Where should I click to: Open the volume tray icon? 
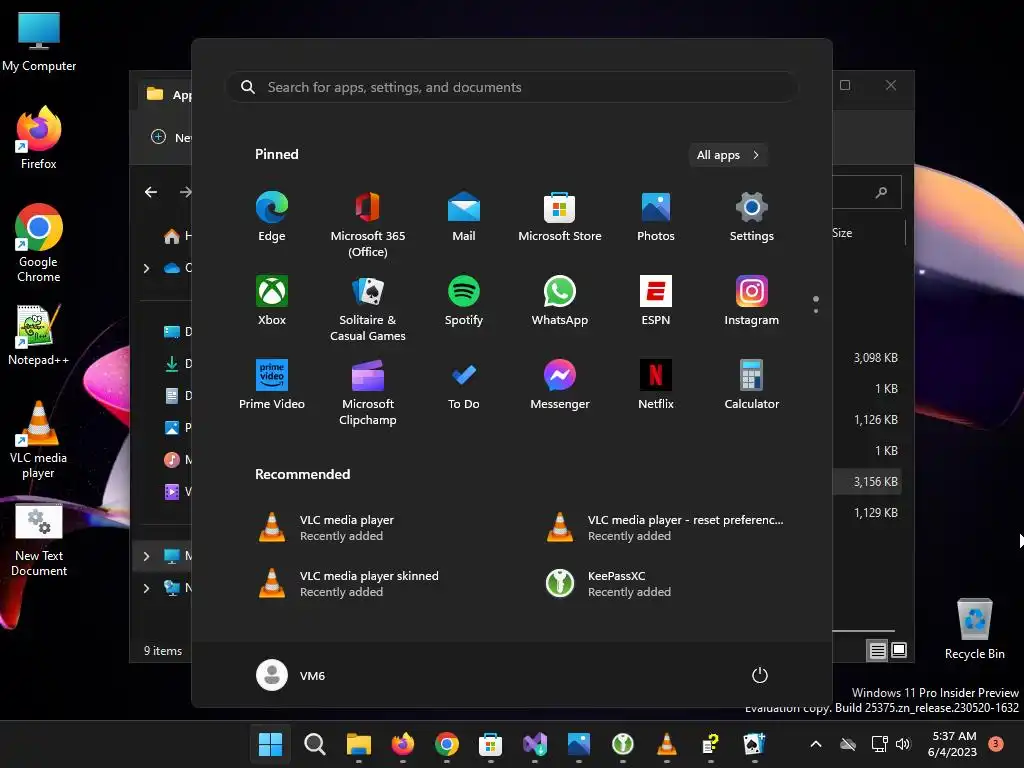[903, 744]
